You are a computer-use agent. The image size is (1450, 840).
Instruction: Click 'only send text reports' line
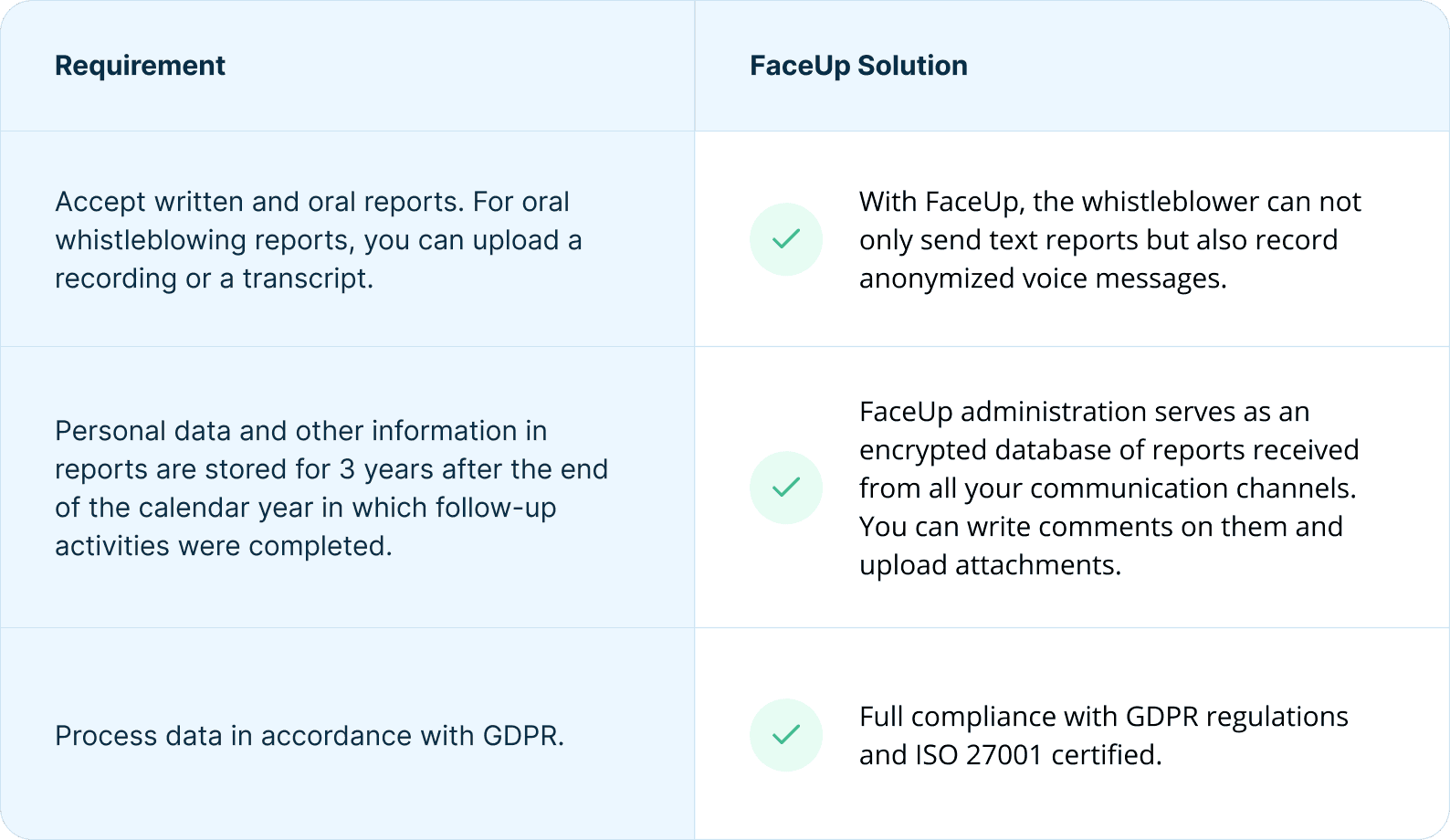tap(1098, 240)
